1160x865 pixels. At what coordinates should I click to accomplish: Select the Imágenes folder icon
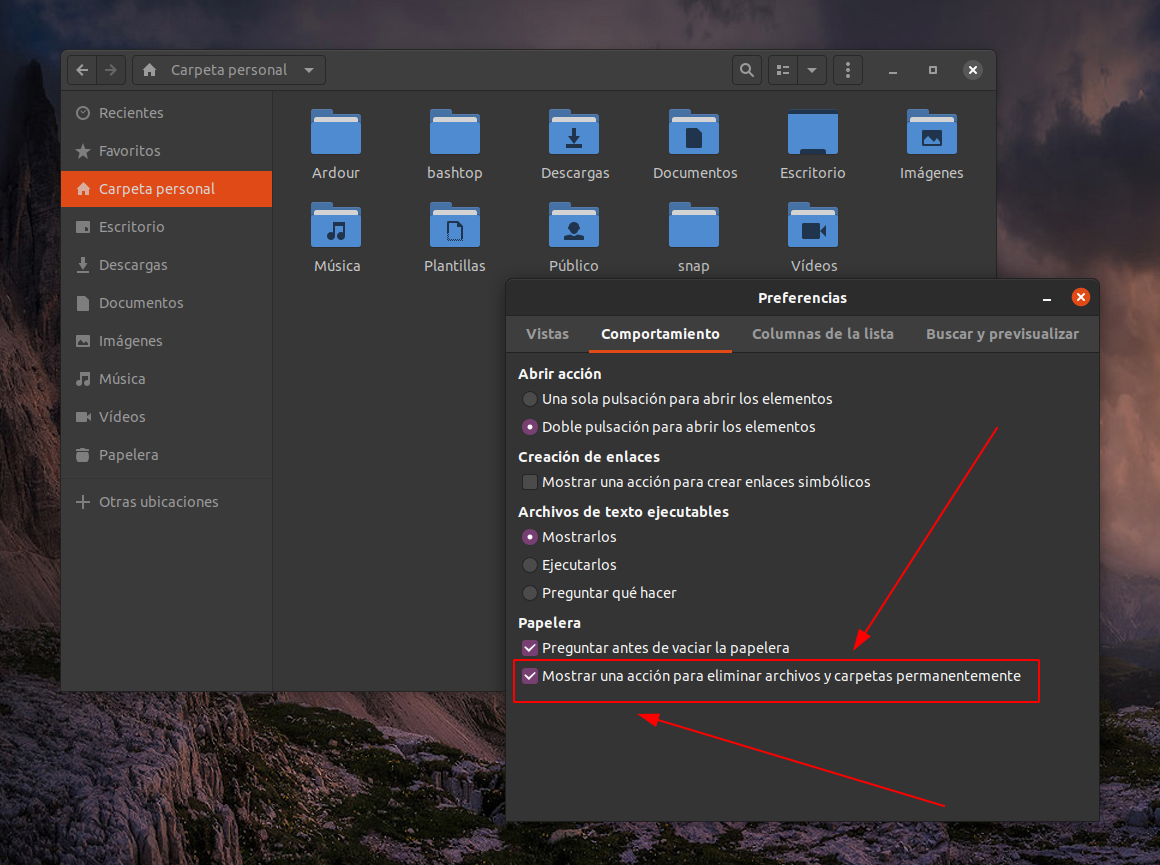[931, 133]
